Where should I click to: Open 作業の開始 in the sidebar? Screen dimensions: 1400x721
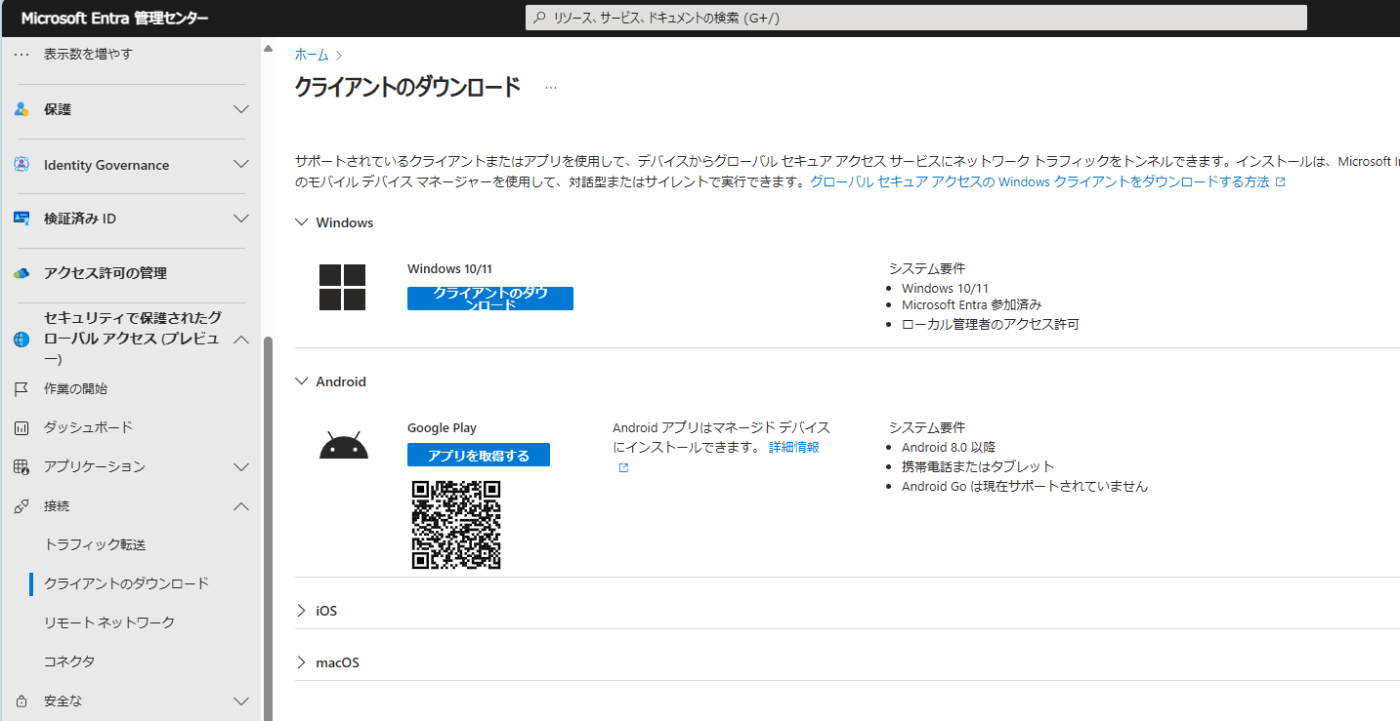pyautogui.click(x=75, y=389)
